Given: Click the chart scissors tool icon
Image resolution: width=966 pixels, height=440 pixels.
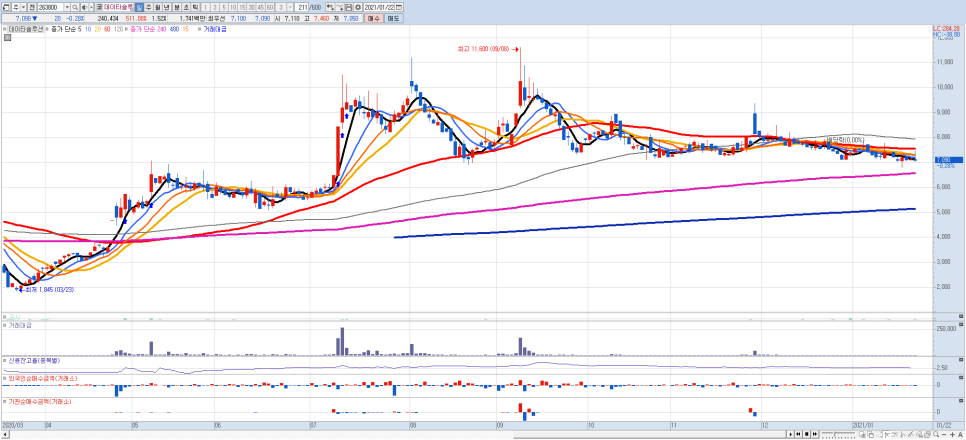Looking at the screenshot, I should click(x=339, y=7).
